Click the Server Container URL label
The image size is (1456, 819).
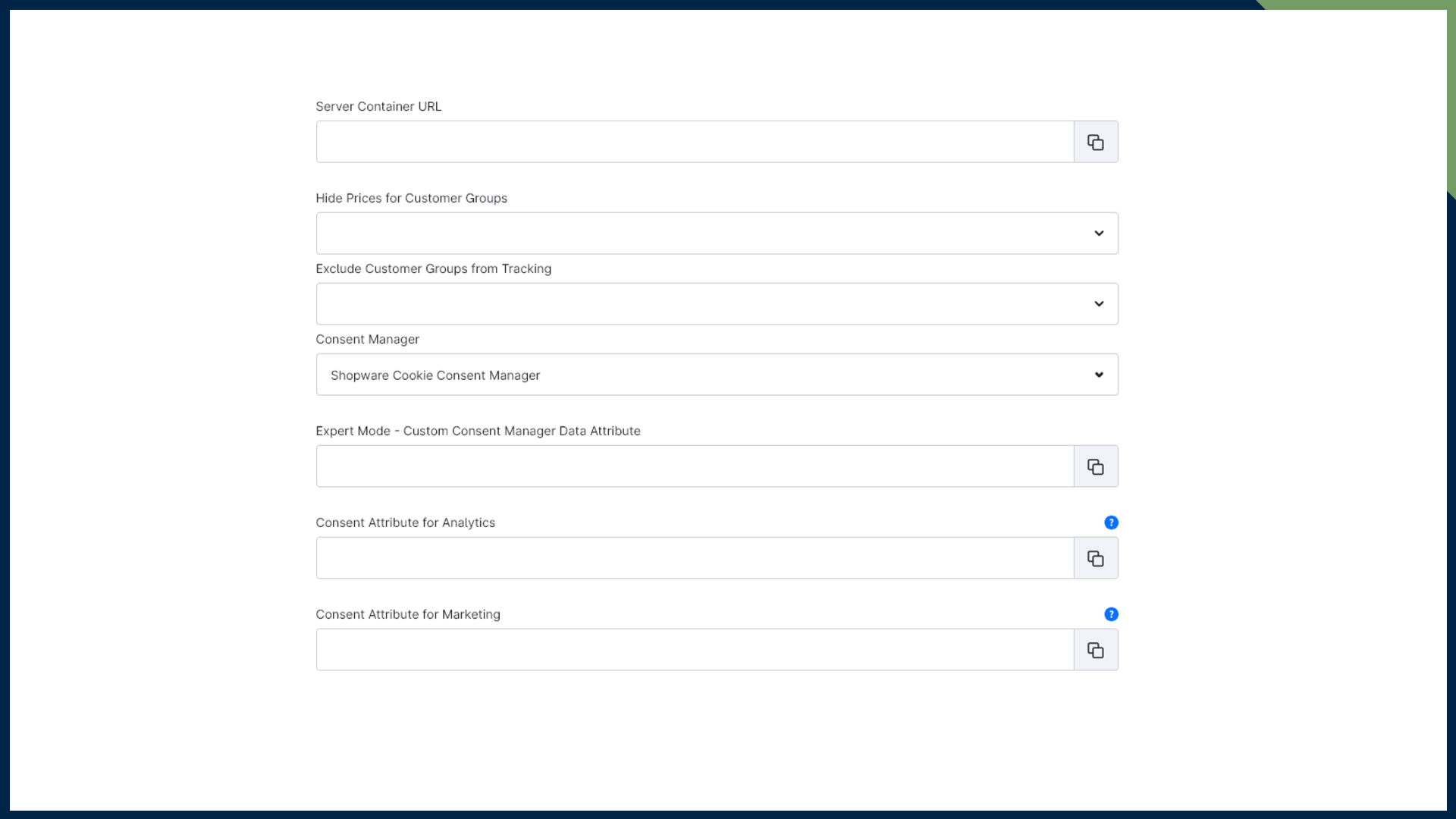378,106
